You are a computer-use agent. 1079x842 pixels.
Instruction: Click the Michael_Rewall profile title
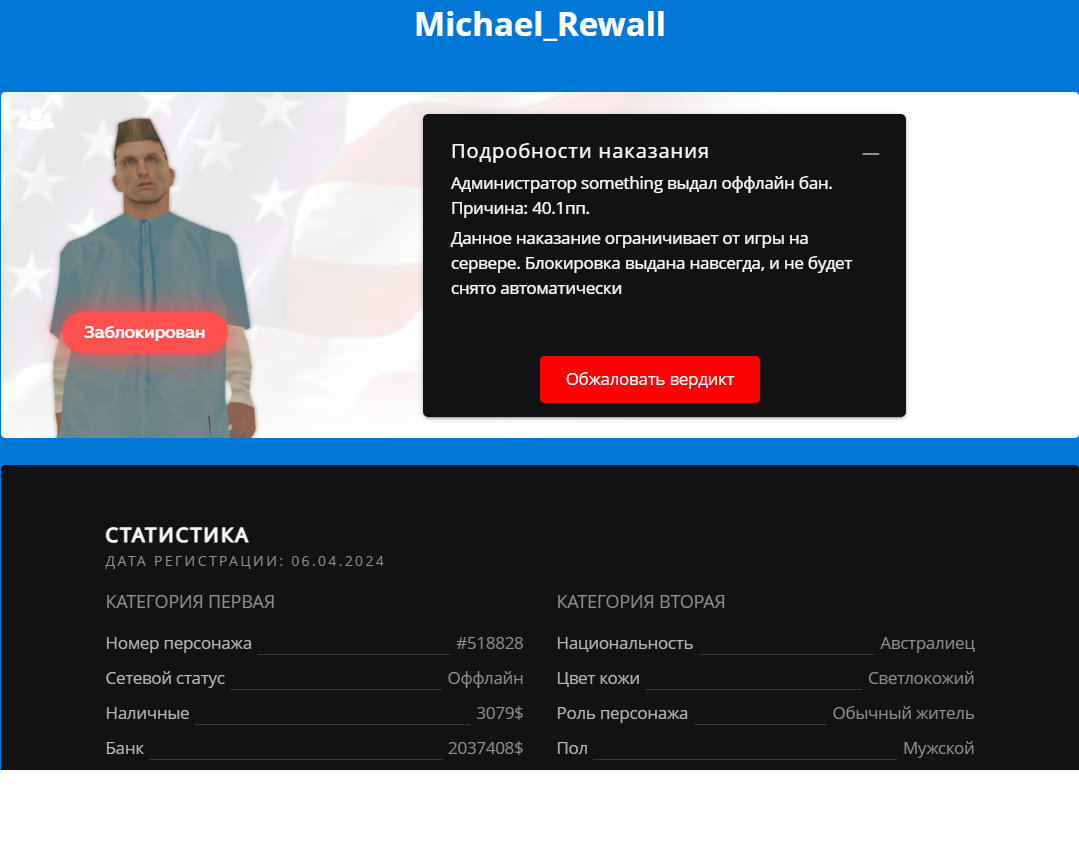click(x=539, y=25)
